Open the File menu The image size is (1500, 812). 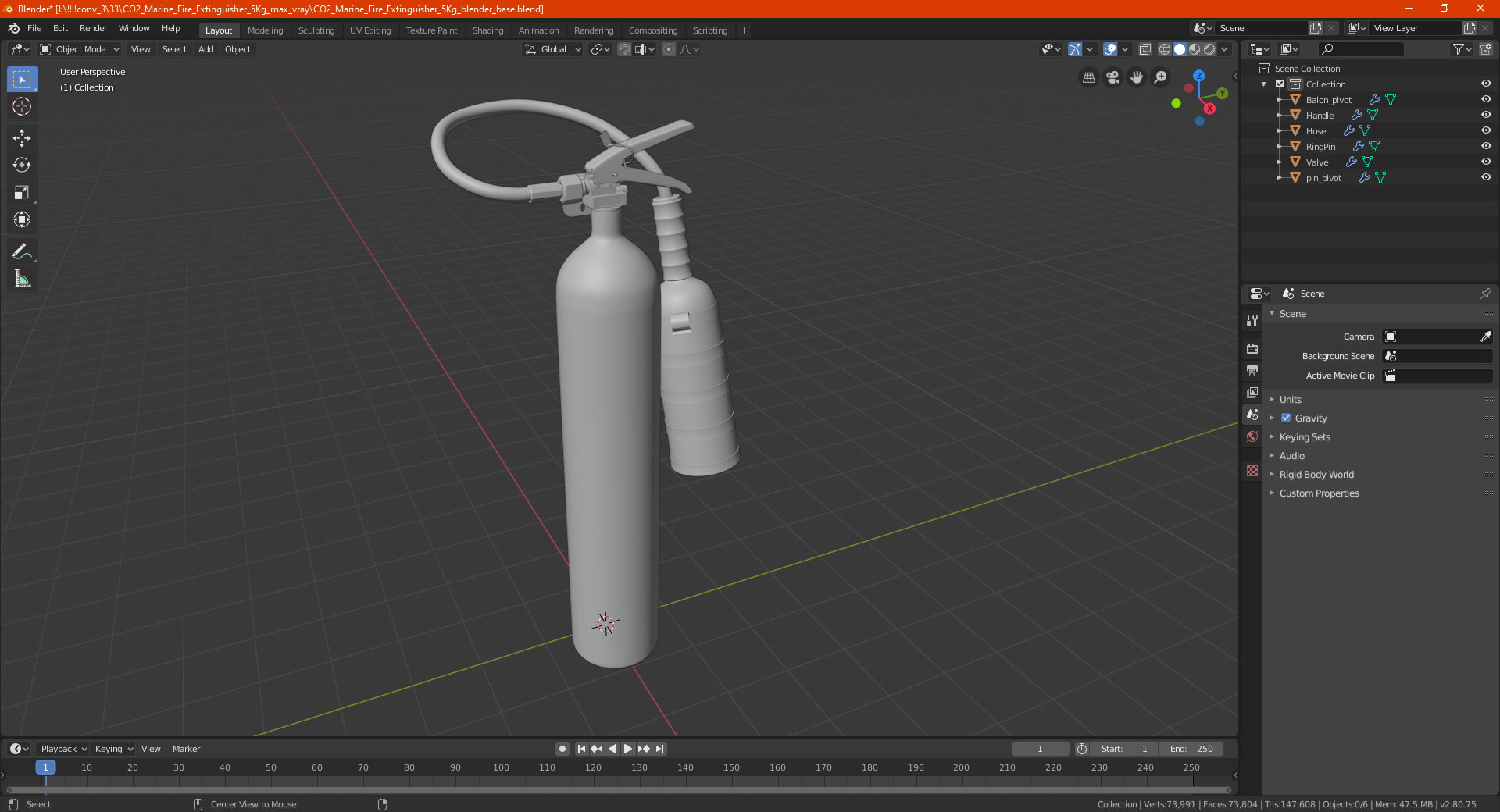[34, 28]
